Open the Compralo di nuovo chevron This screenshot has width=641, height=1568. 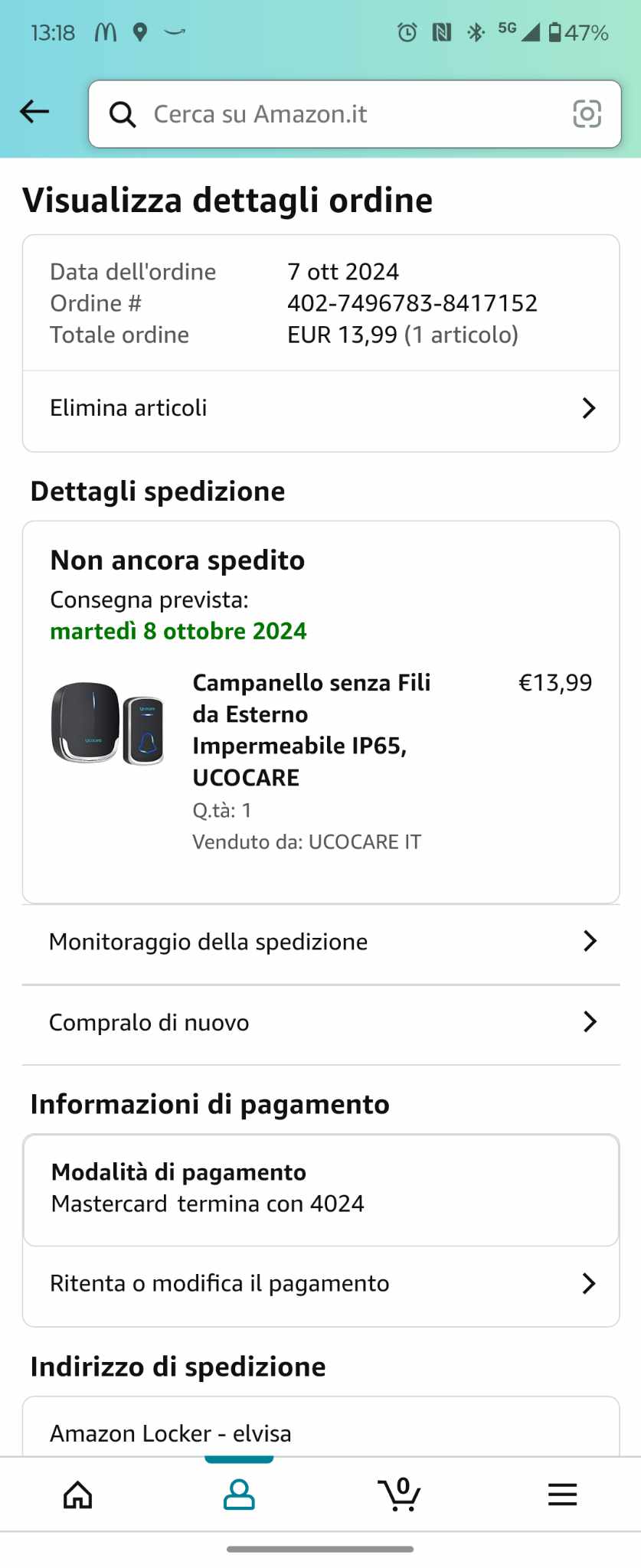(x=589, y=1021)
